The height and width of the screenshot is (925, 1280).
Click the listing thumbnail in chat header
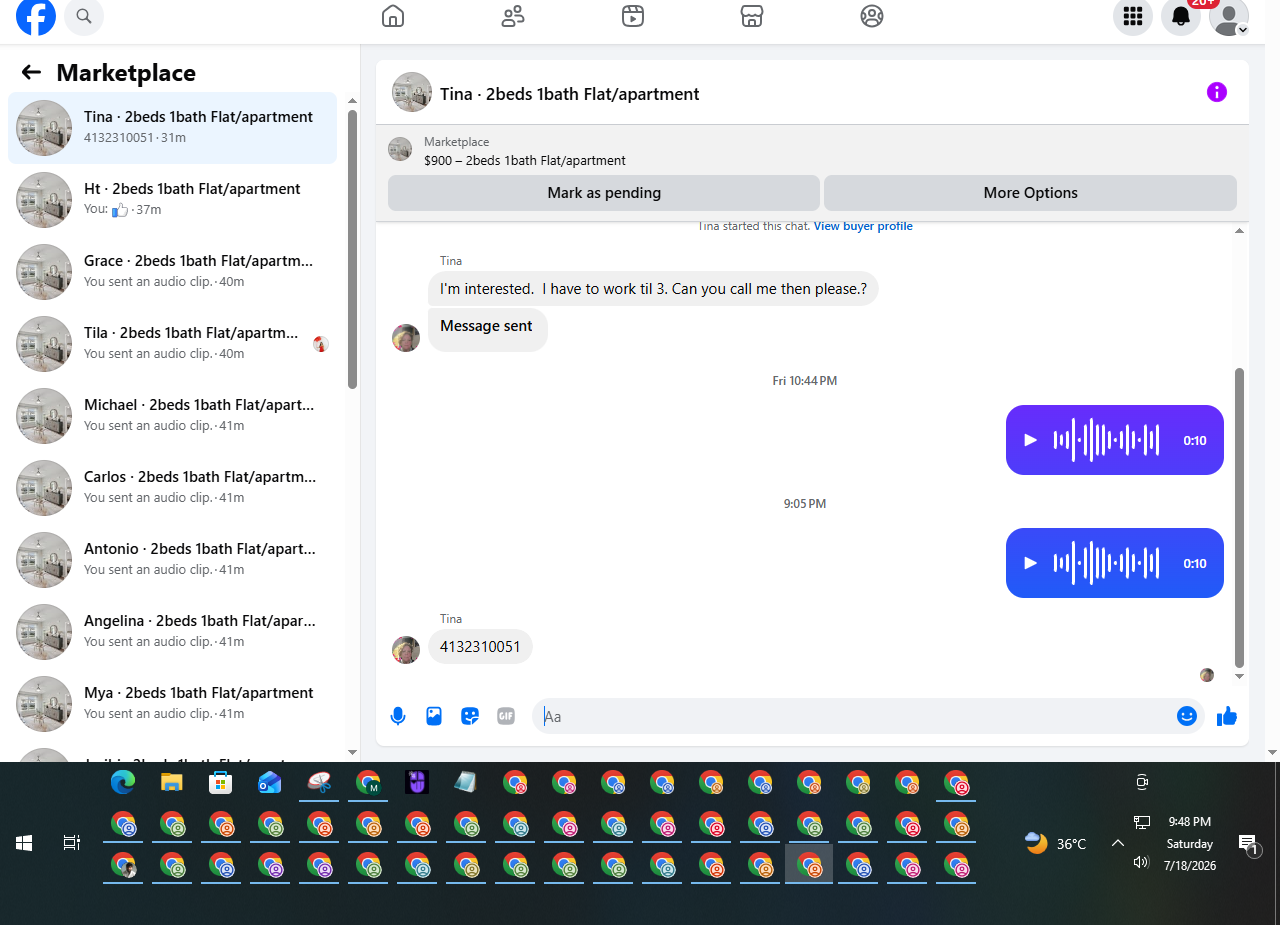[x=412, y=92]
